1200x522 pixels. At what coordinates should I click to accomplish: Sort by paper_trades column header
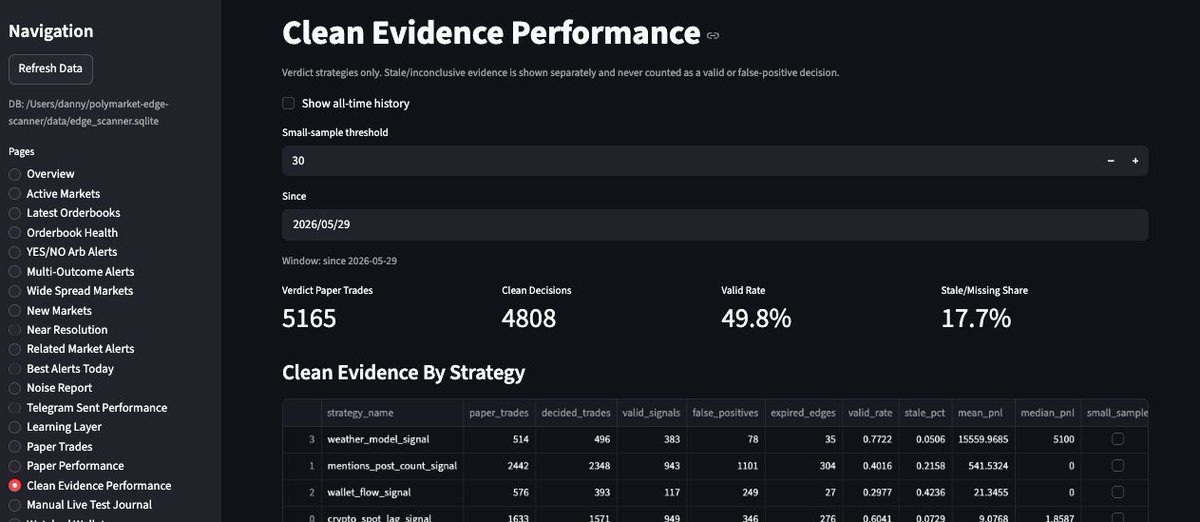click(497, 413)
